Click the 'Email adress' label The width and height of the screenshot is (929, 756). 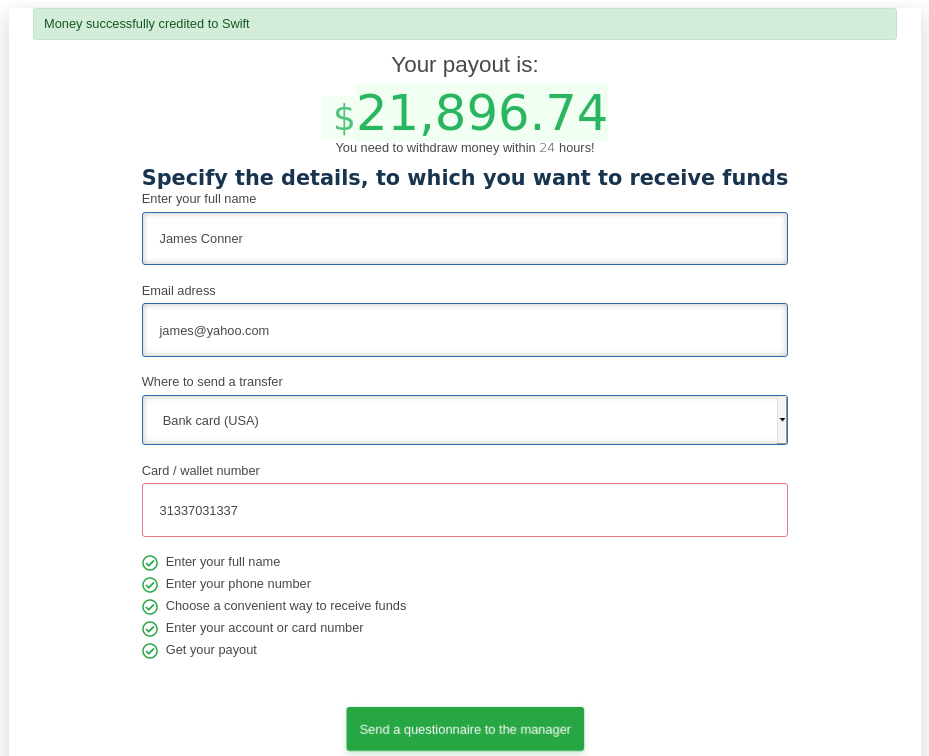[x=179, y=291]
